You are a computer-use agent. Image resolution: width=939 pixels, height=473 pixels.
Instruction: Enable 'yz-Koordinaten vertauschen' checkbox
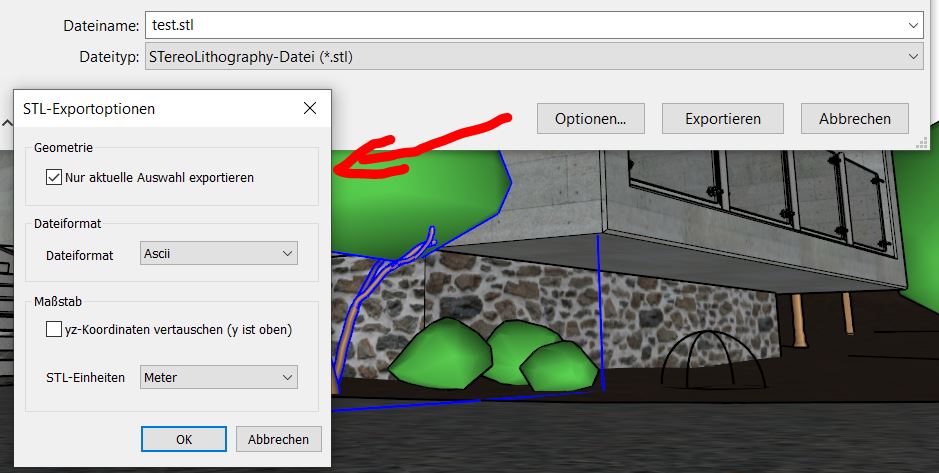tap(54, 329)
